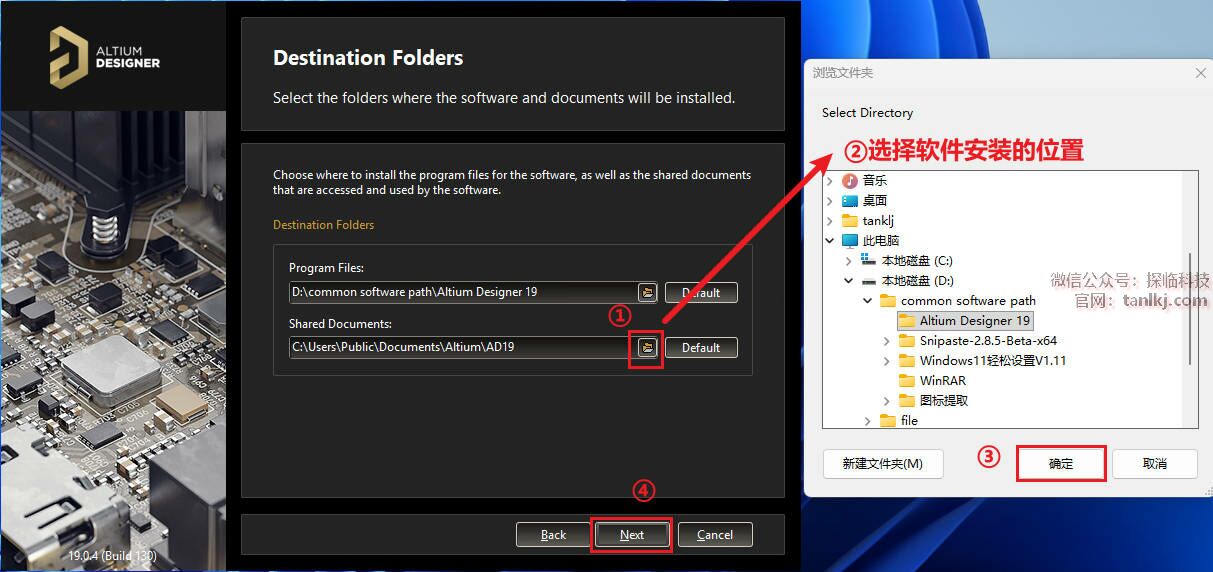
Task: Select the Altium Designer 19 tree row
Action: click(x=965, y=321)
